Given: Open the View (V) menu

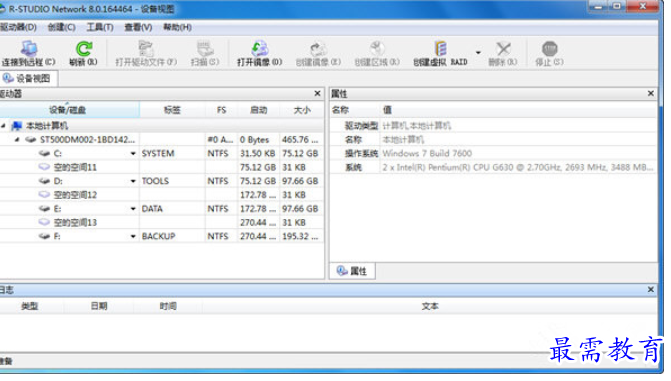Looking at the screenshot, I should (x=138, y=27).
